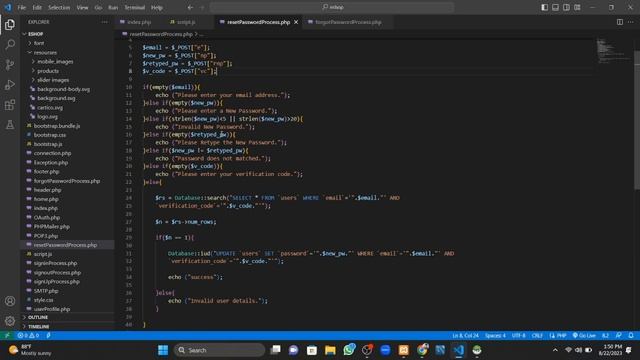Open the View menu
Screen dimensions: 640x360
(x=82, y=7)
